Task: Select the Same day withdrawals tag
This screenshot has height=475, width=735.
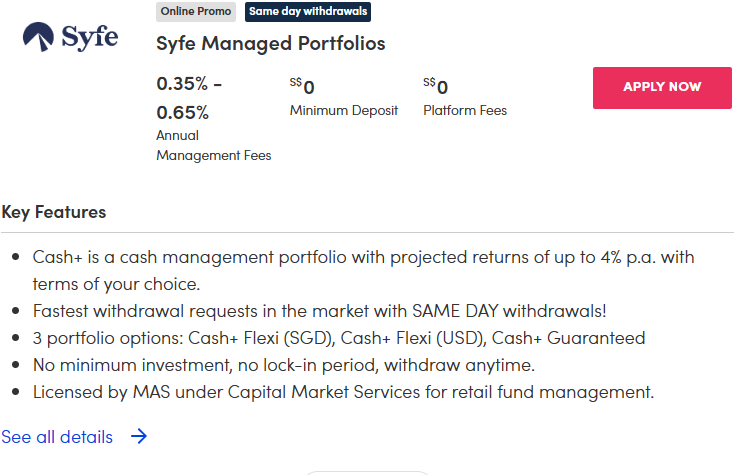Action: coord(308,12)
